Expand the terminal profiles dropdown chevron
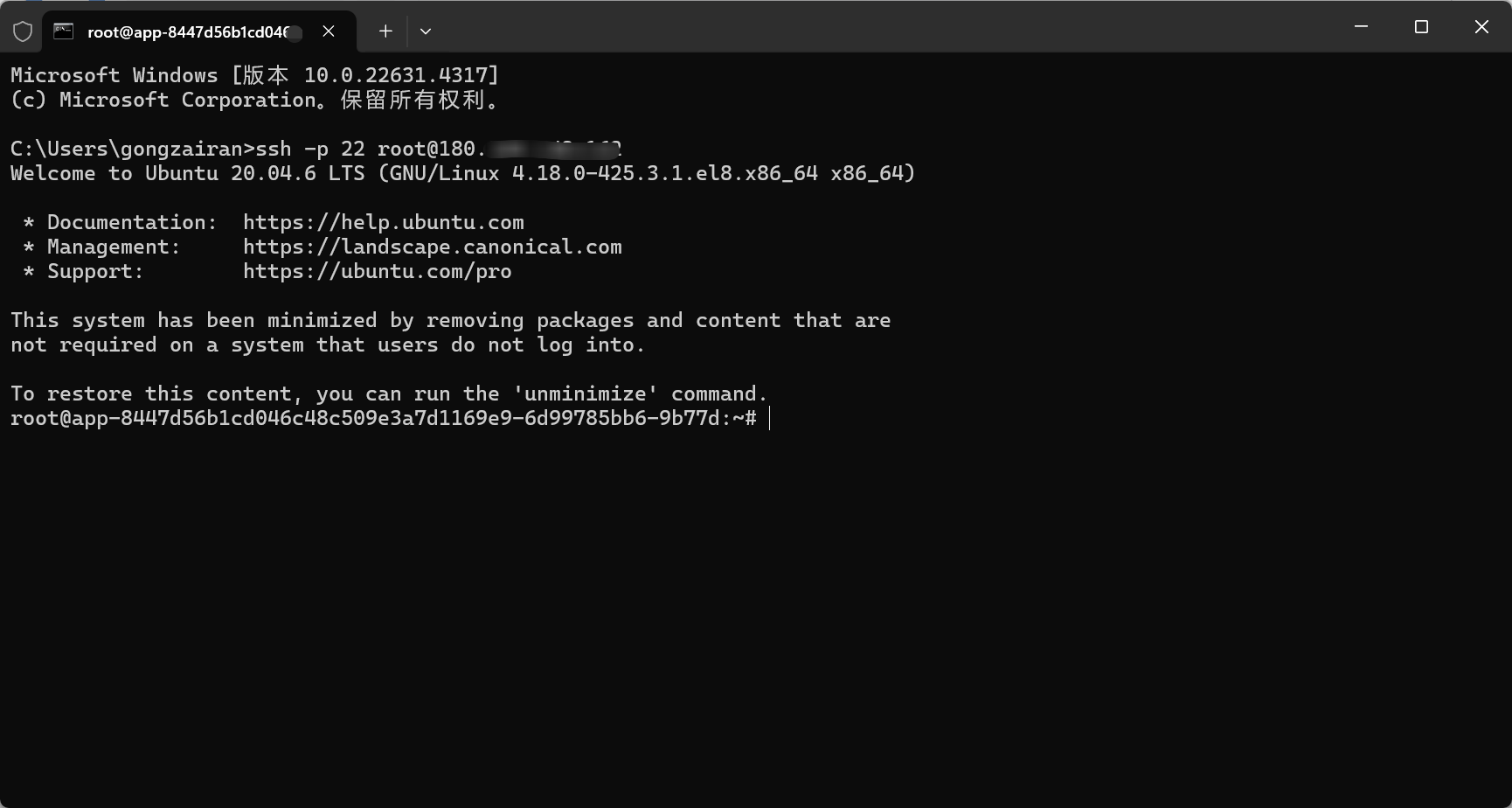1512x808 pixels. [x=426, y=31]
